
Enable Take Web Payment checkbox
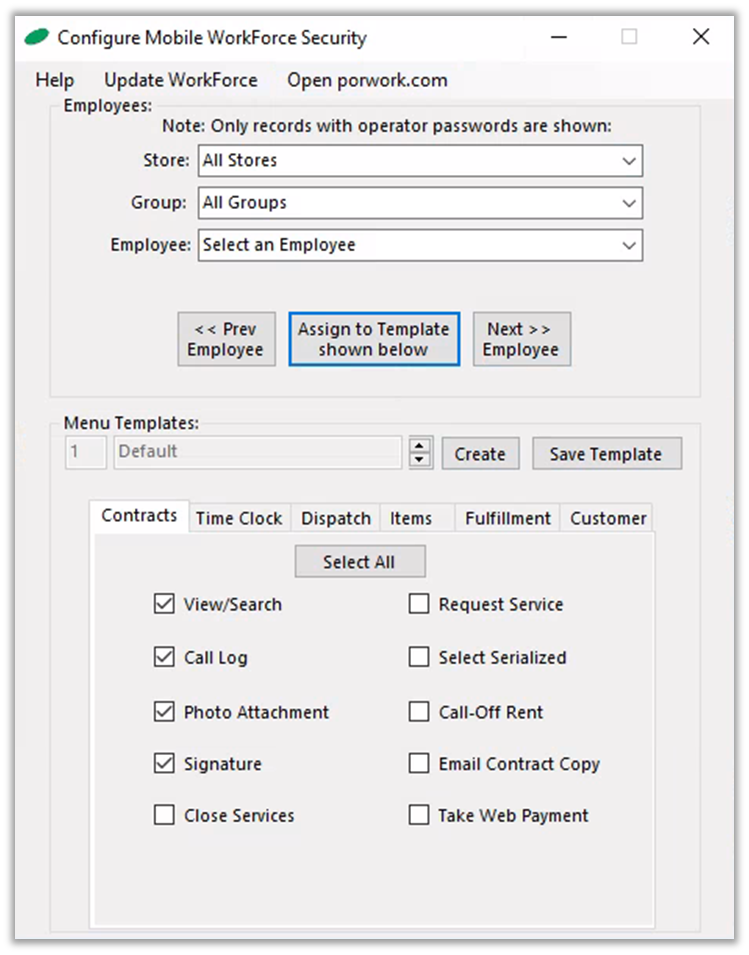coord(419,815)
